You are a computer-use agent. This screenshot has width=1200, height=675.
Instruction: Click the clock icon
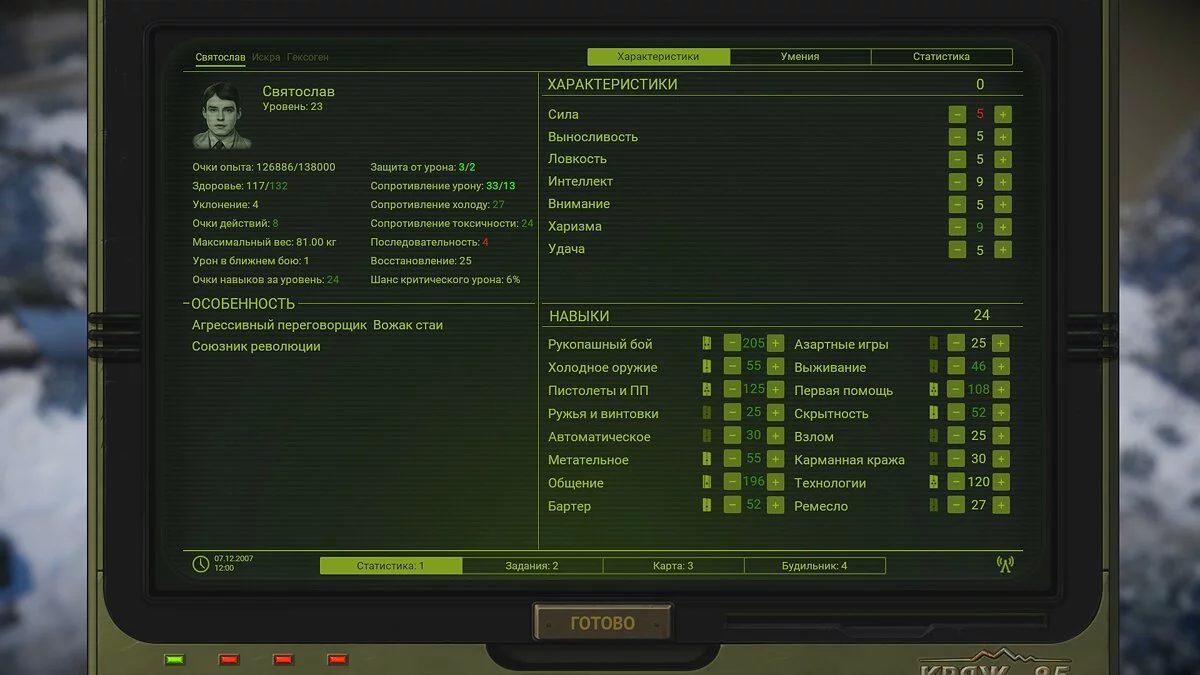coord(201,564)
